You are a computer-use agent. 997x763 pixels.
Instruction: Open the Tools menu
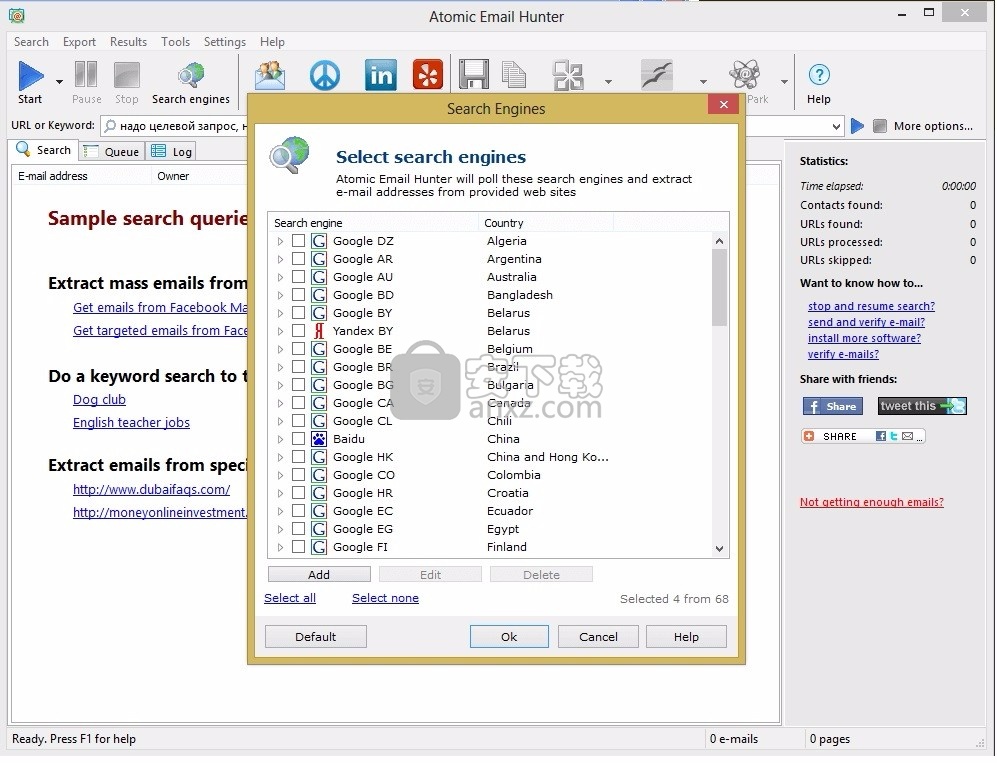click(175, 42)
